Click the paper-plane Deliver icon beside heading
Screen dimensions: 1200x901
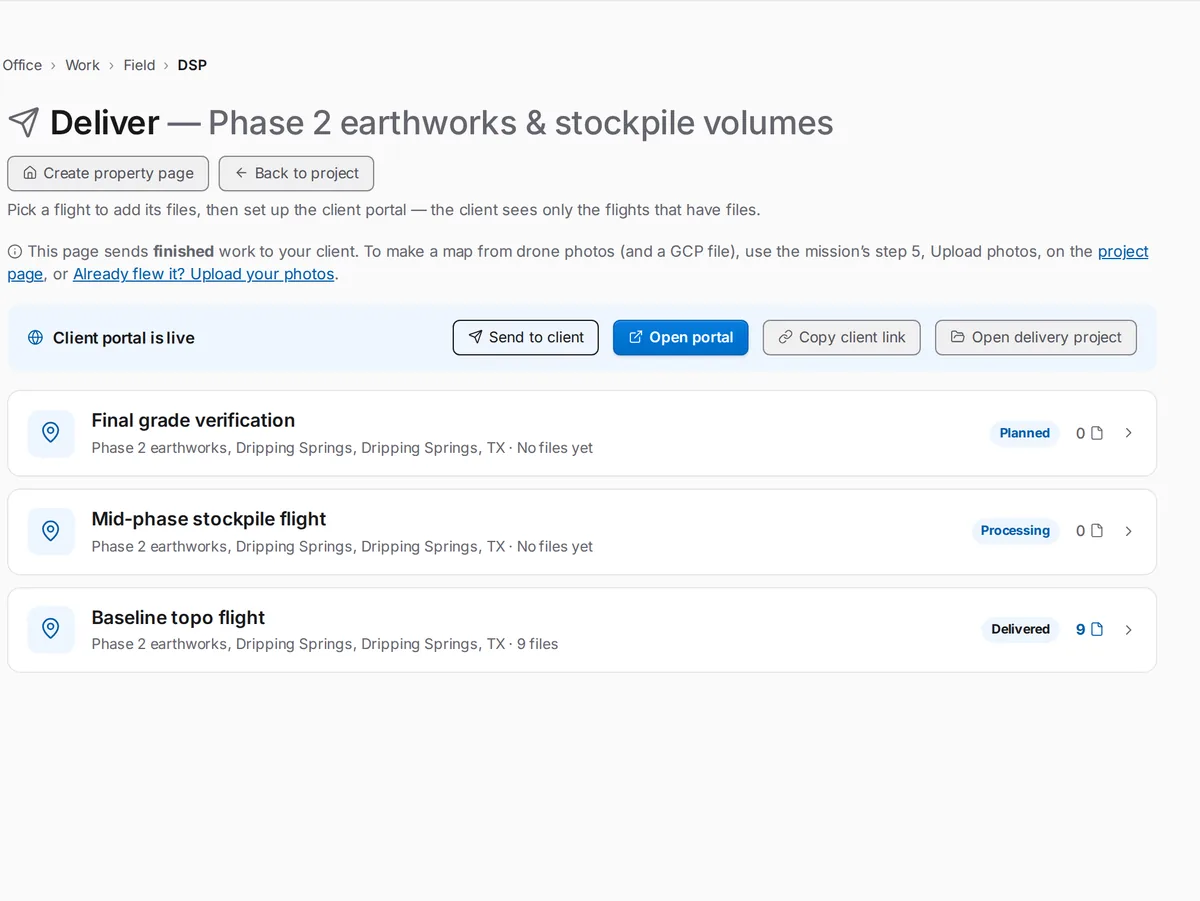pos(24,123)
